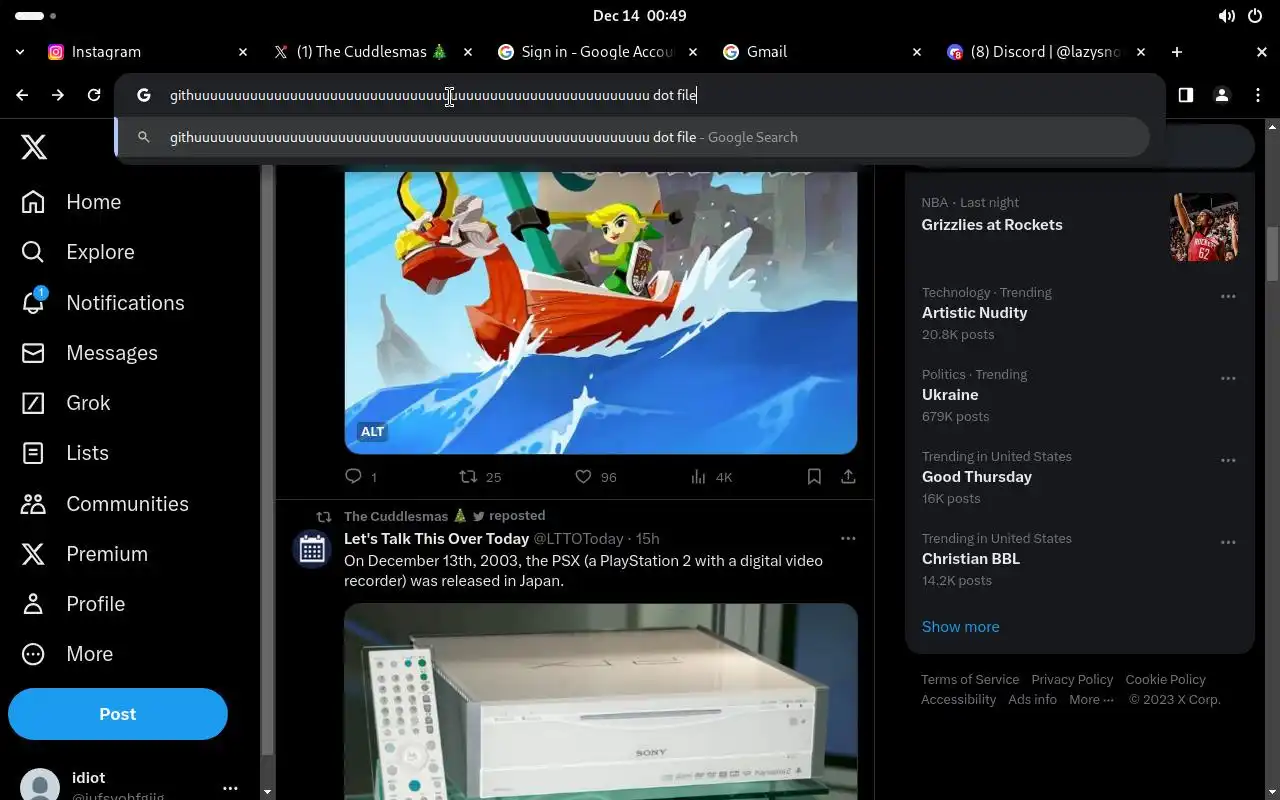Switch to The Cuddlesmas X tab

click(370, 52)
